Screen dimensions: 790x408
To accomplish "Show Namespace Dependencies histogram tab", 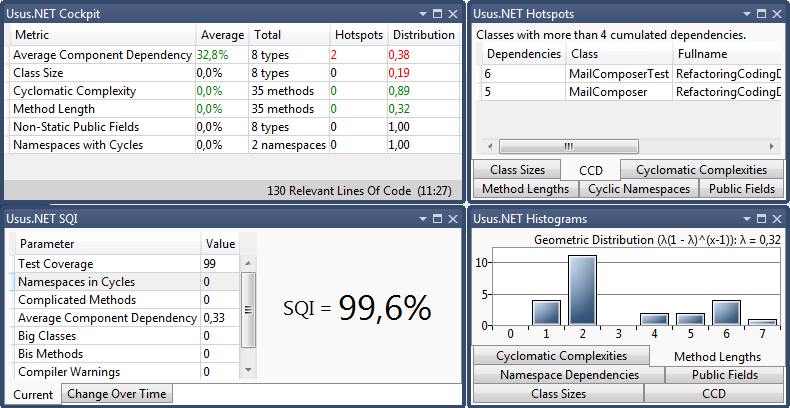I will pos(569,375).
